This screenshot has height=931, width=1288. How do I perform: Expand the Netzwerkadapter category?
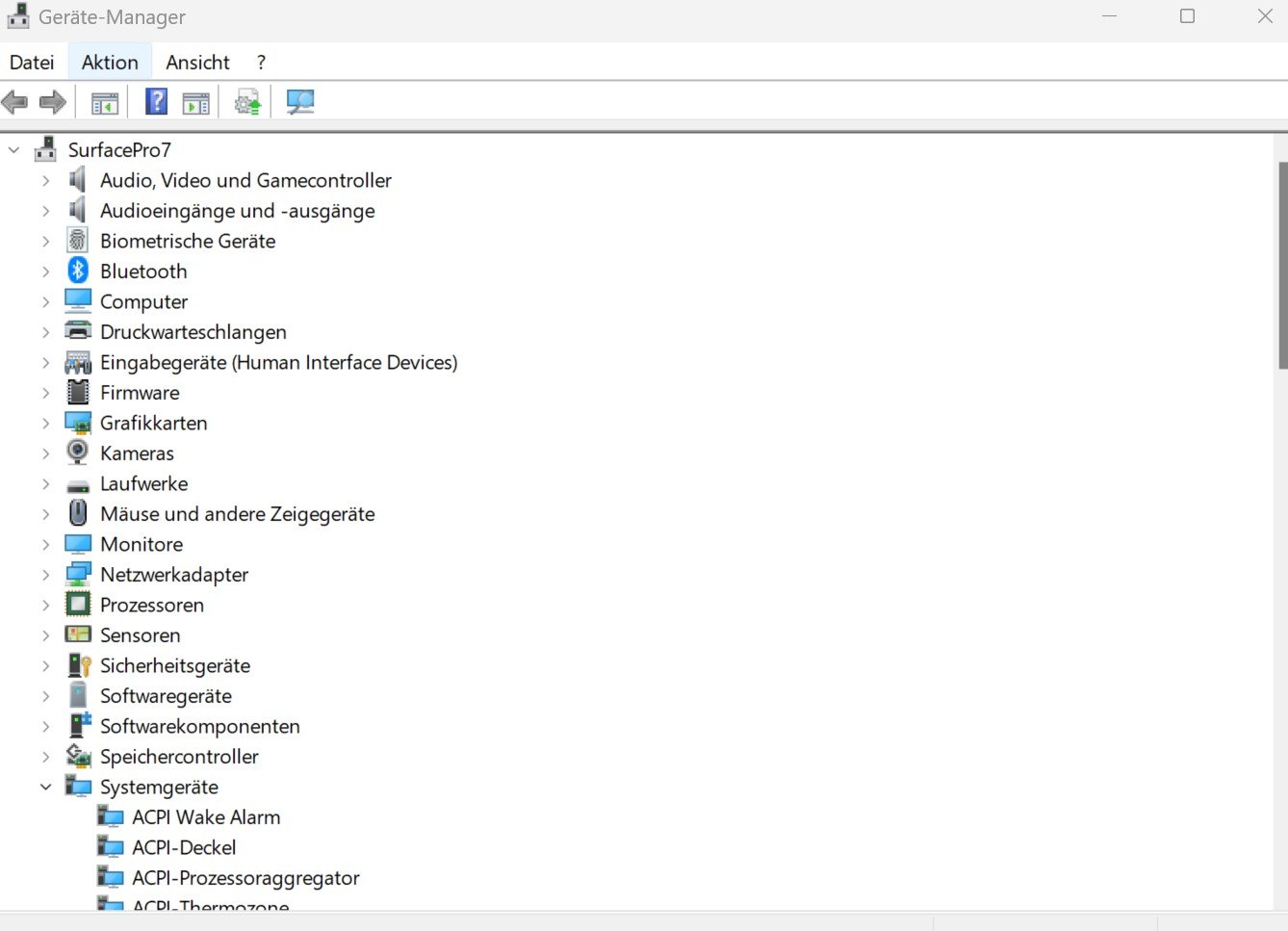click(x=45, y=575)
